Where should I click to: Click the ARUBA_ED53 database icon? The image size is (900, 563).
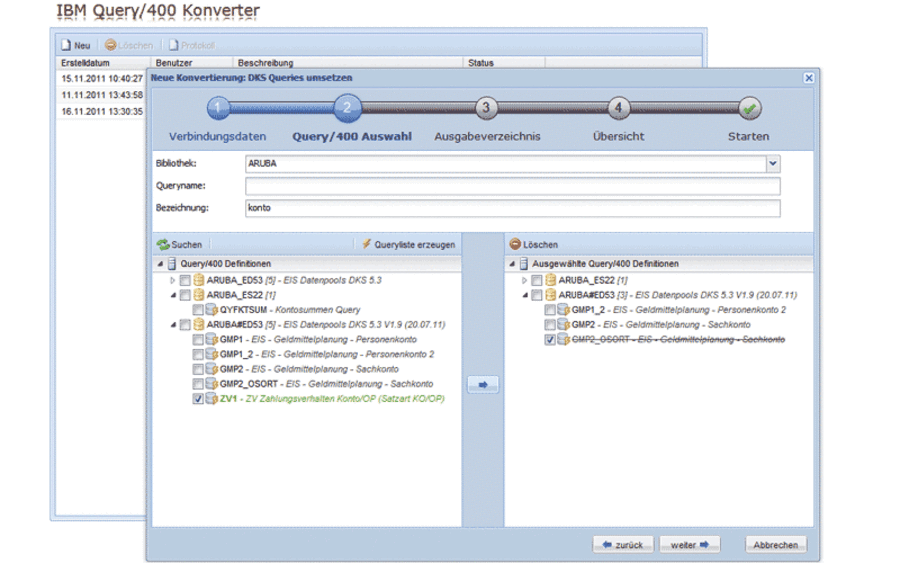pyautogui.click(x=199, y=280)
